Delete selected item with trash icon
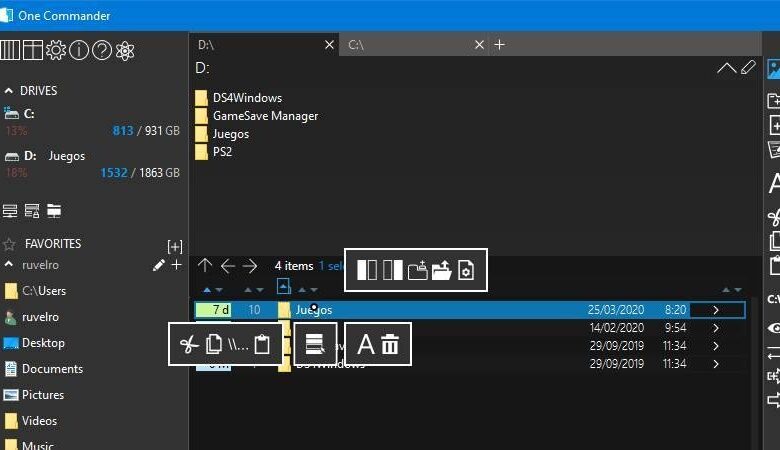 click(390, 344)
